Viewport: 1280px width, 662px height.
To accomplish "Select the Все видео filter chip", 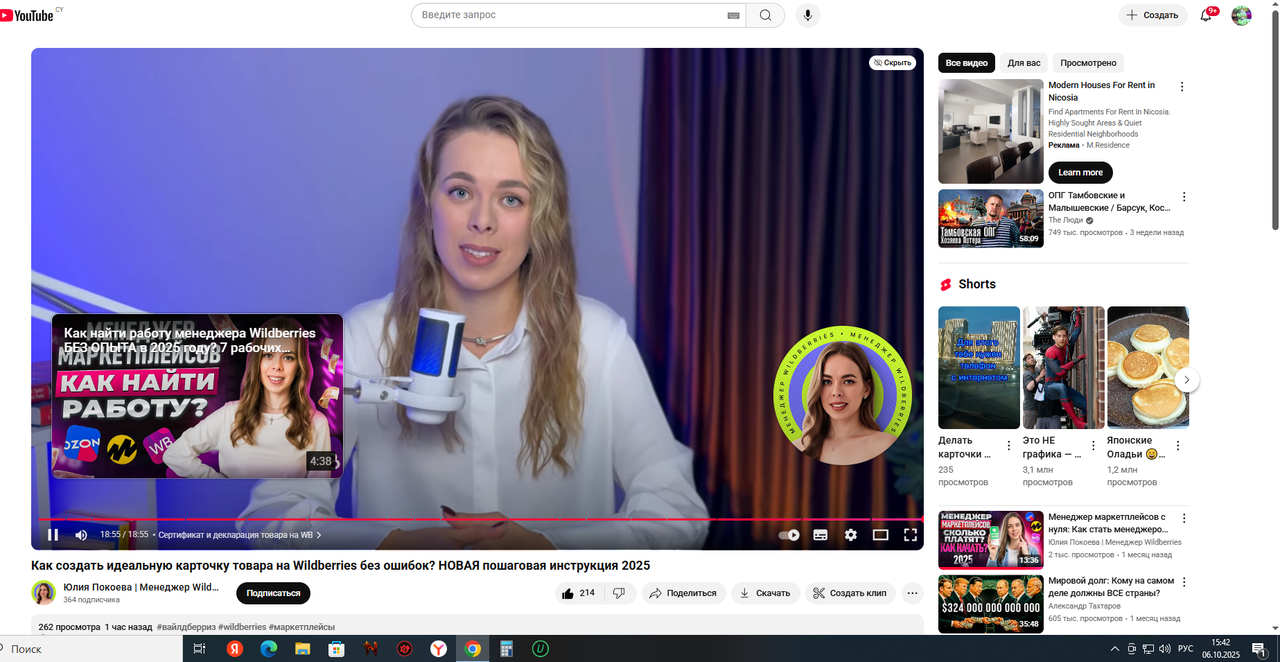I will point(966,63).
